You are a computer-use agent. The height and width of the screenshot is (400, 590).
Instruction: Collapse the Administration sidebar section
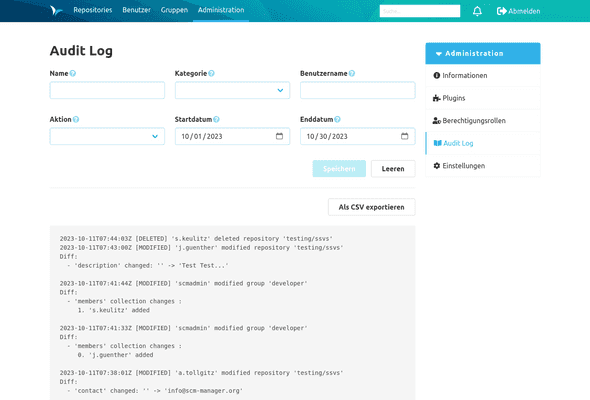click(x=483, y=53)
